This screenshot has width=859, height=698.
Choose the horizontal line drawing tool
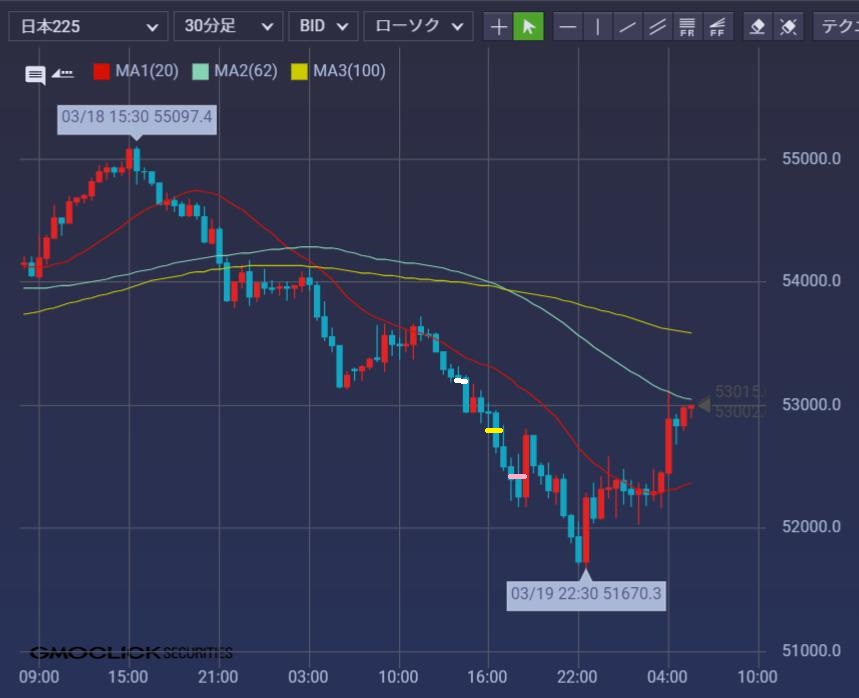(x=567, y=26)
